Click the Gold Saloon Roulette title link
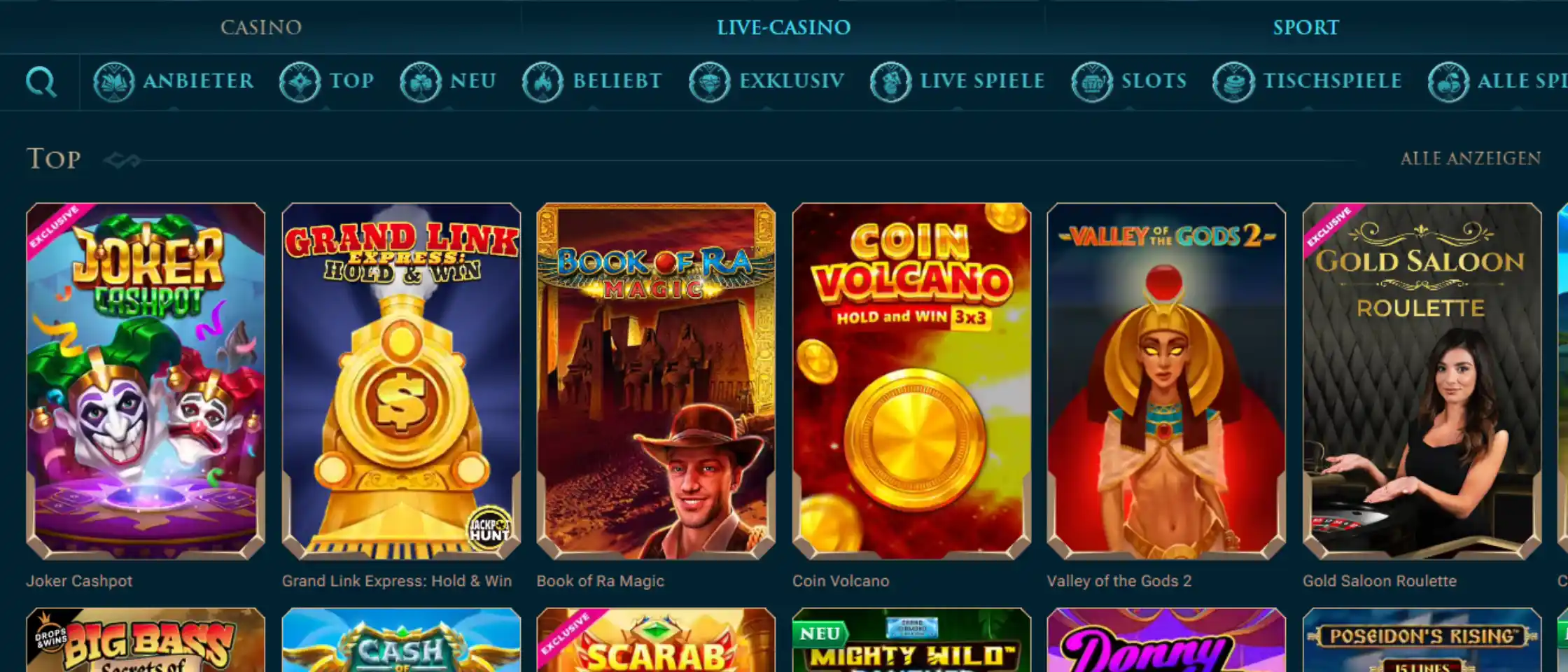Viewport: 1568px width, 672px height. click(x=1379, y=581)
